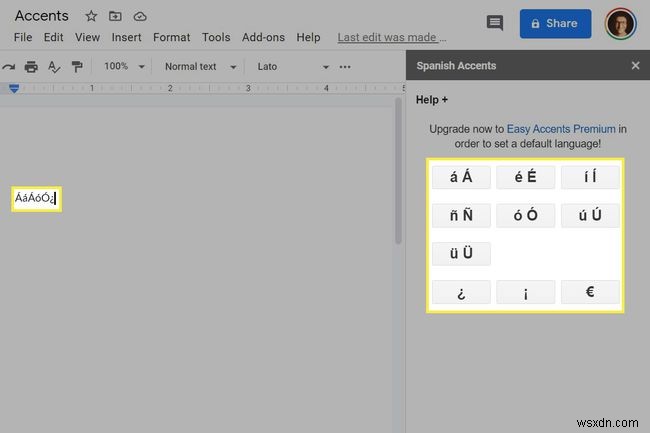
Task: Run spelling and grammar check icon
Action: 54,67
